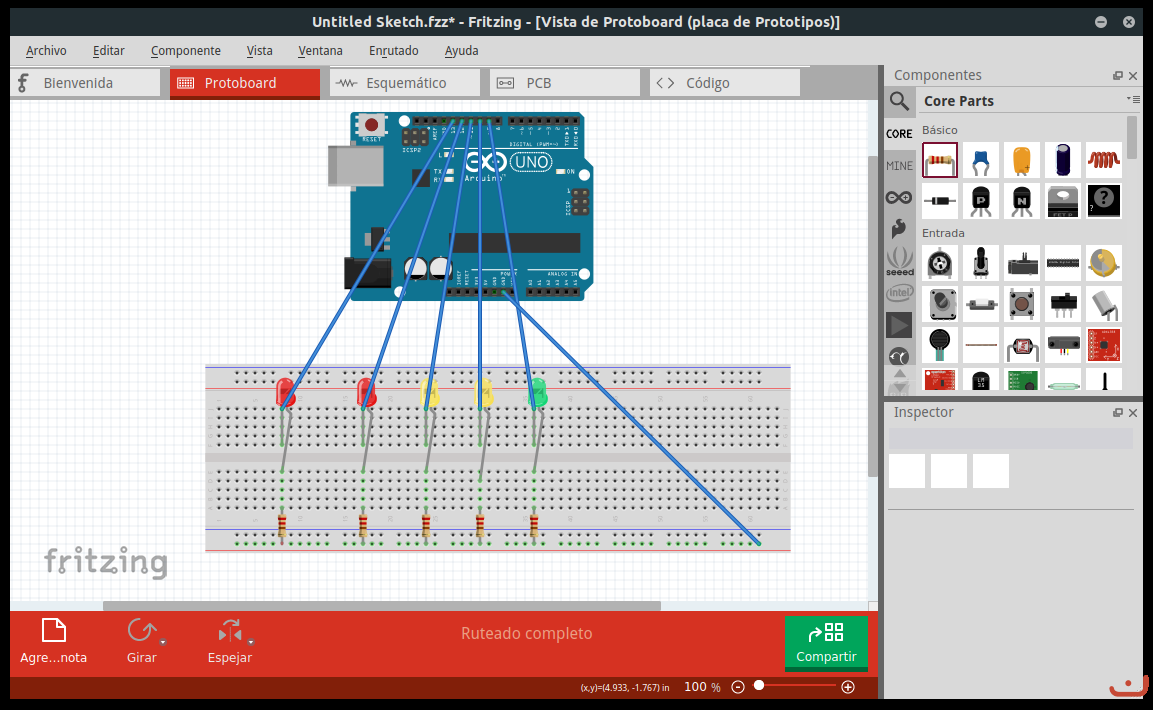The height and width of the screenshot is (710, 1153).
Task: Open the Espejar flip dropdown
Action: click(x=251, y=642)
